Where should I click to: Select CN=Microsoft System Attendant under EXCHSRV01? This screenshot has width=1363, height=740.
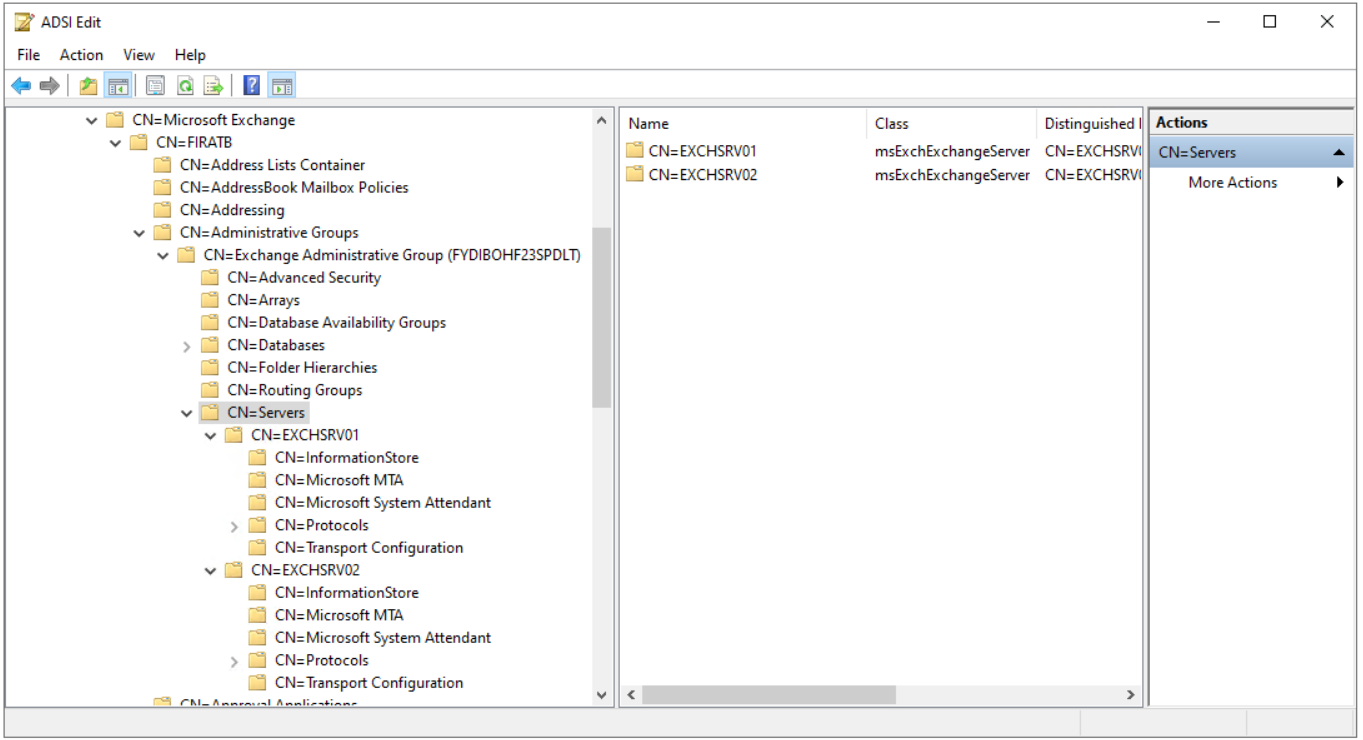click(383, 502)
